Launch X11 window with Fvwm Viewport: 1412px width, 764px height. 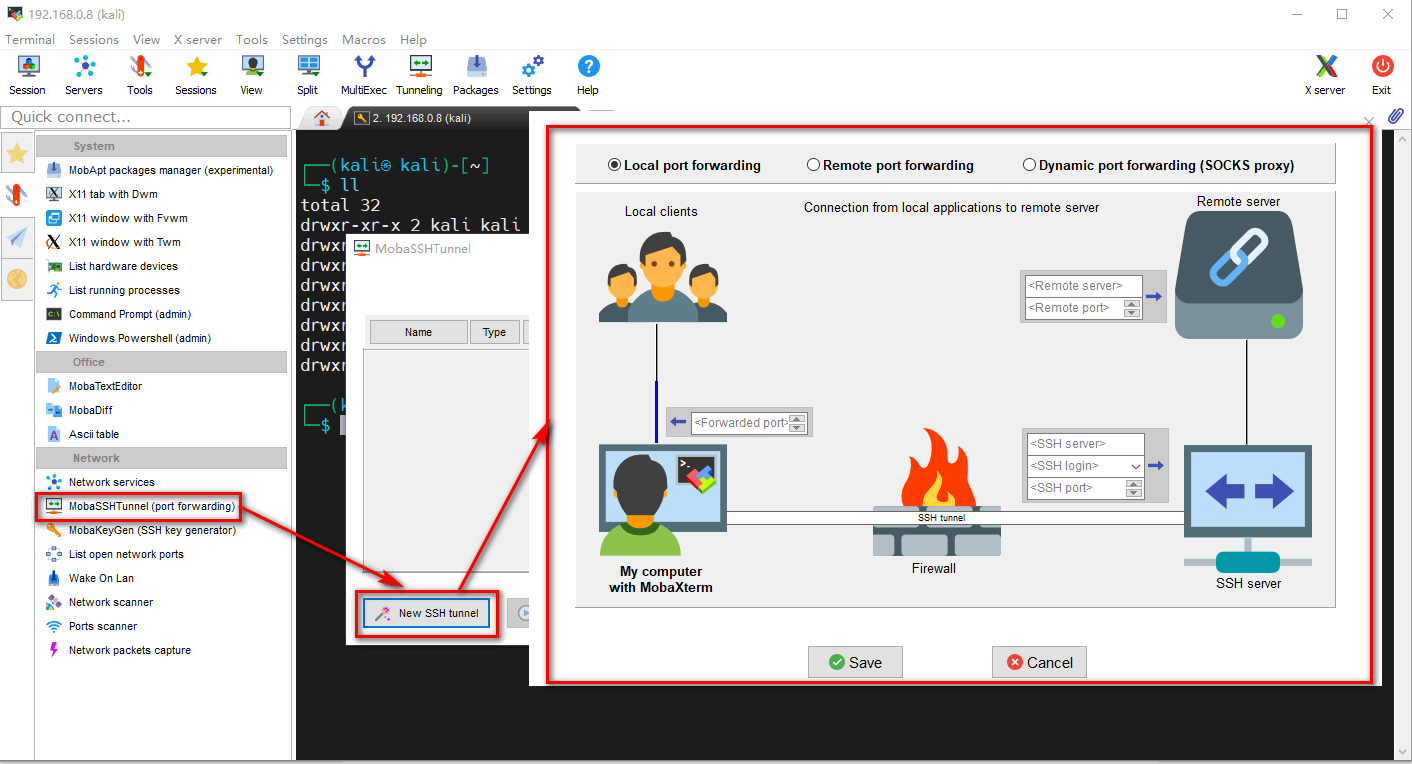point(118,218)
